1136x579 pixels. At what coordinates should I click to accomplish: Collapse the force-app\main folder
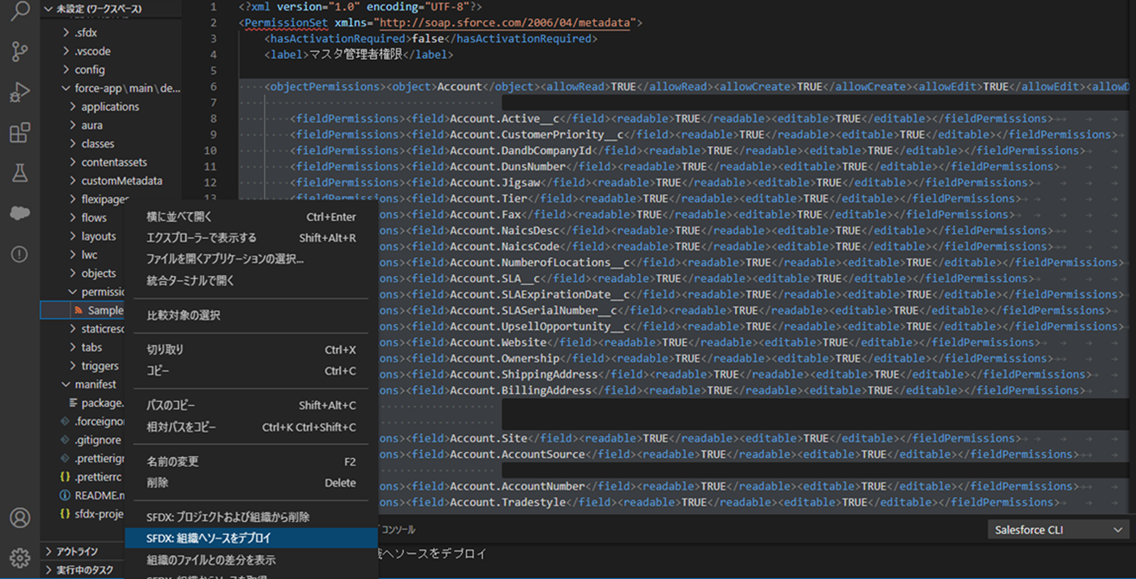pos(66,88)
